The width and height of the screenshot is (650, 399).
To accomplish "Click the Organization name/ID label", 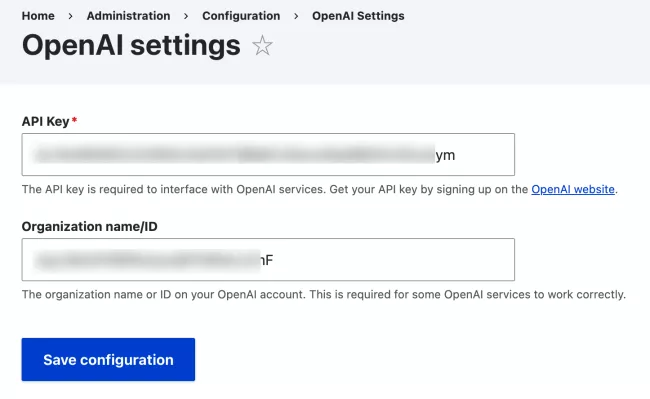I will pos(90,227).
